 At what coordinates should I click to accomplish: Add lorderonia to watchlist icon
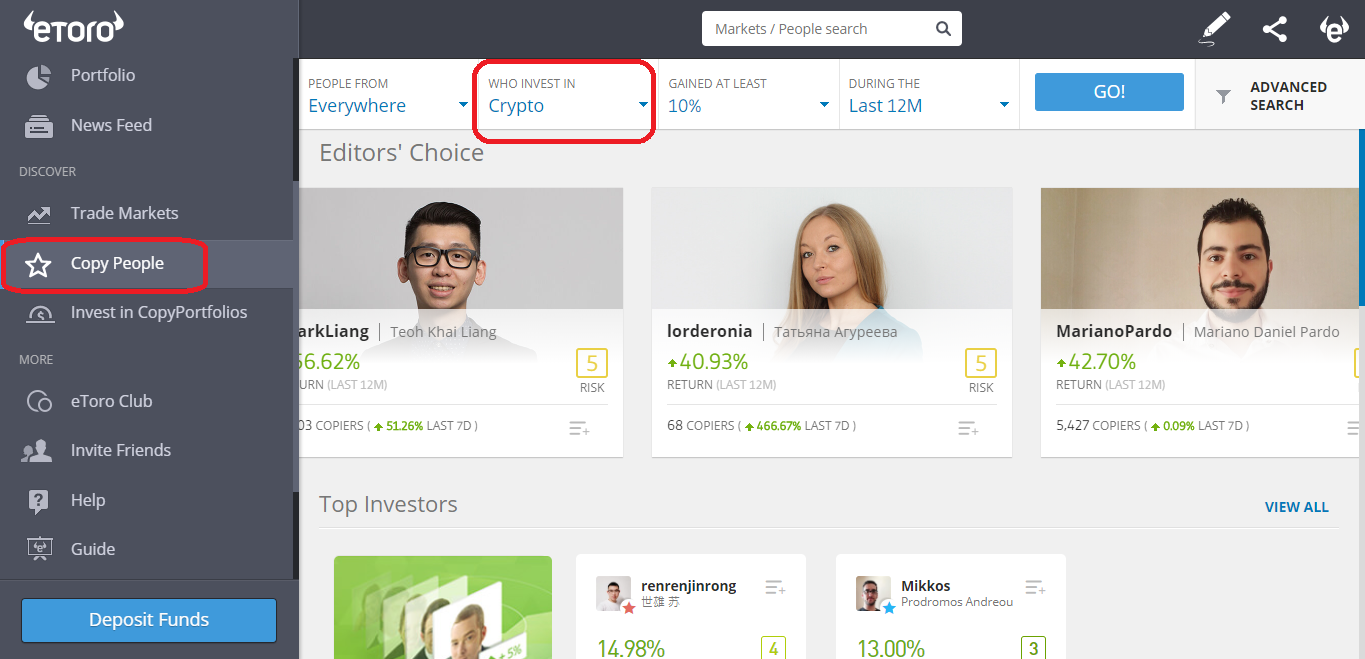(x=968, y=428)
